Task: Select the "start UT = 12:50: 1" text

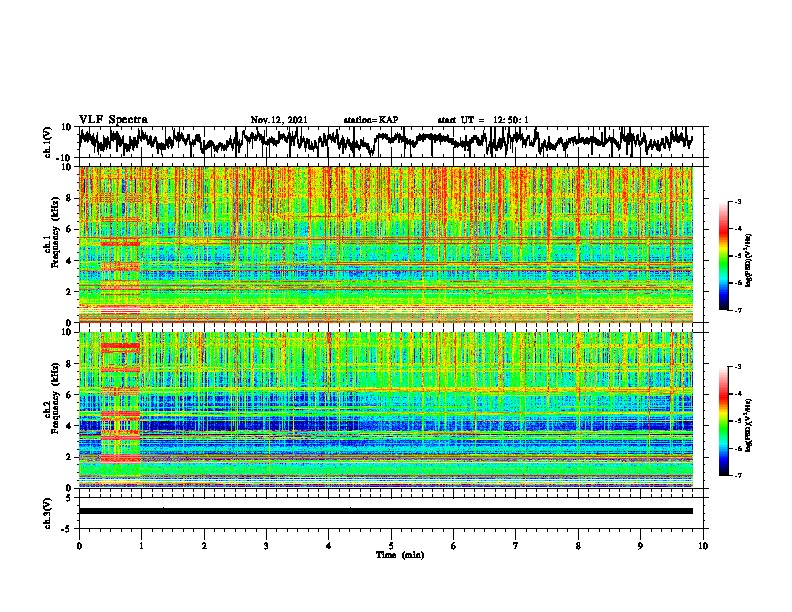Action: (483, 120)
